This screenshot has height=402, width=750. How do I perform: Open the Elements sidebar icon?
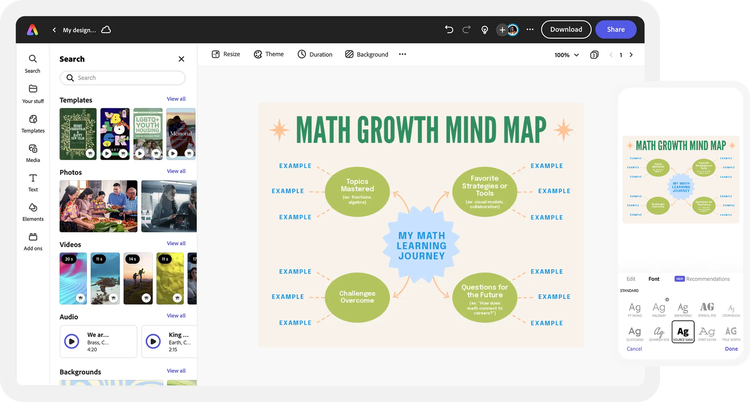coord(33,208)
